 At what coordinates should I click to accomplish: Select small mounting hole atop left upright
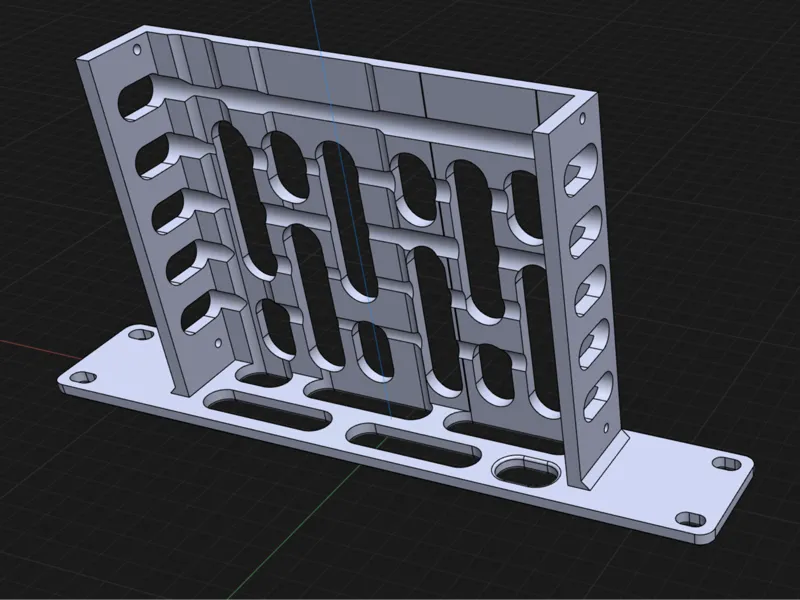click(137, 50)
